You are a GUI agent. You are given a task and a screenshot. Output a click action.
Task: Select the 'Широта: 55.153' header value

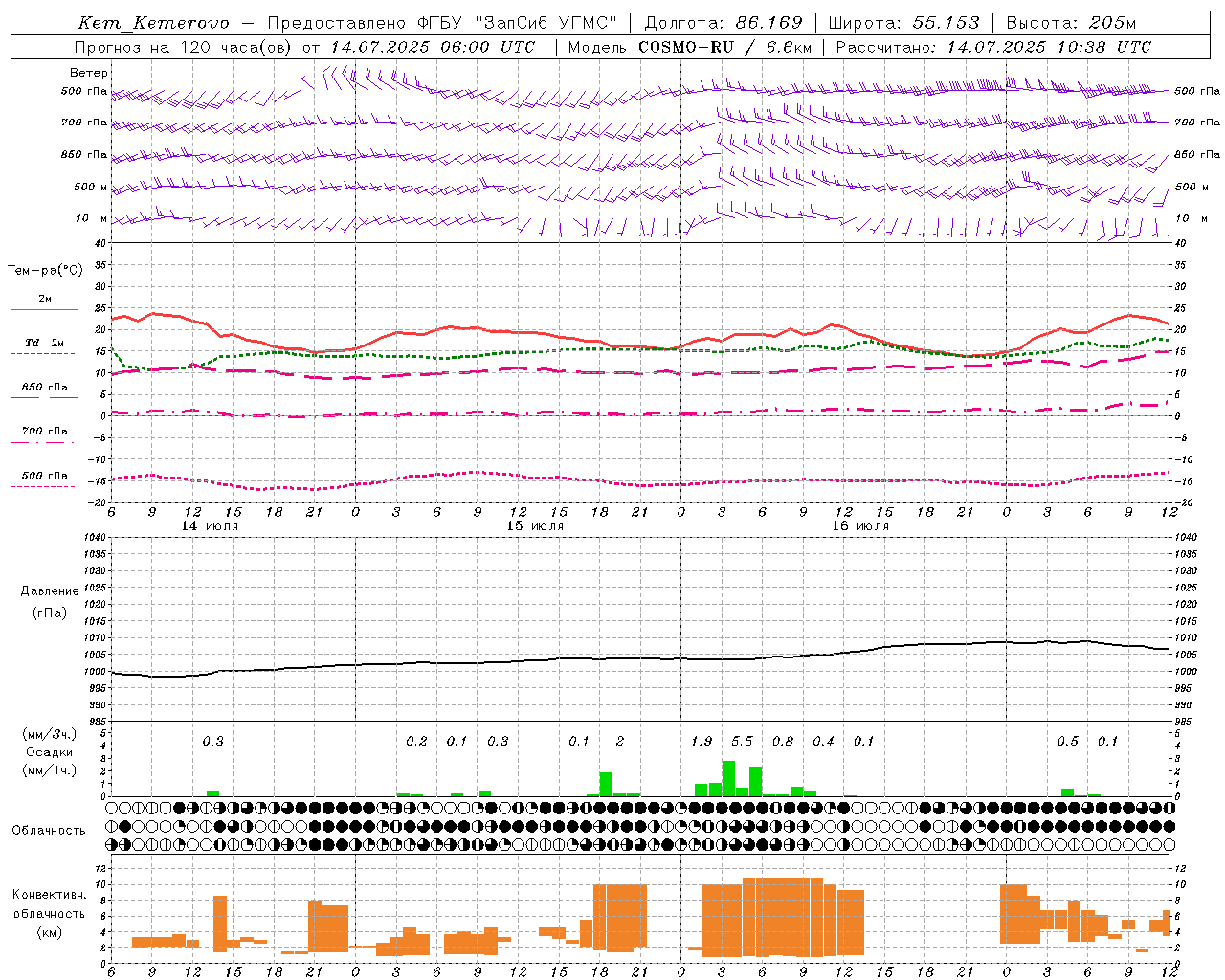pyautogui.click(x=903, y=23)
